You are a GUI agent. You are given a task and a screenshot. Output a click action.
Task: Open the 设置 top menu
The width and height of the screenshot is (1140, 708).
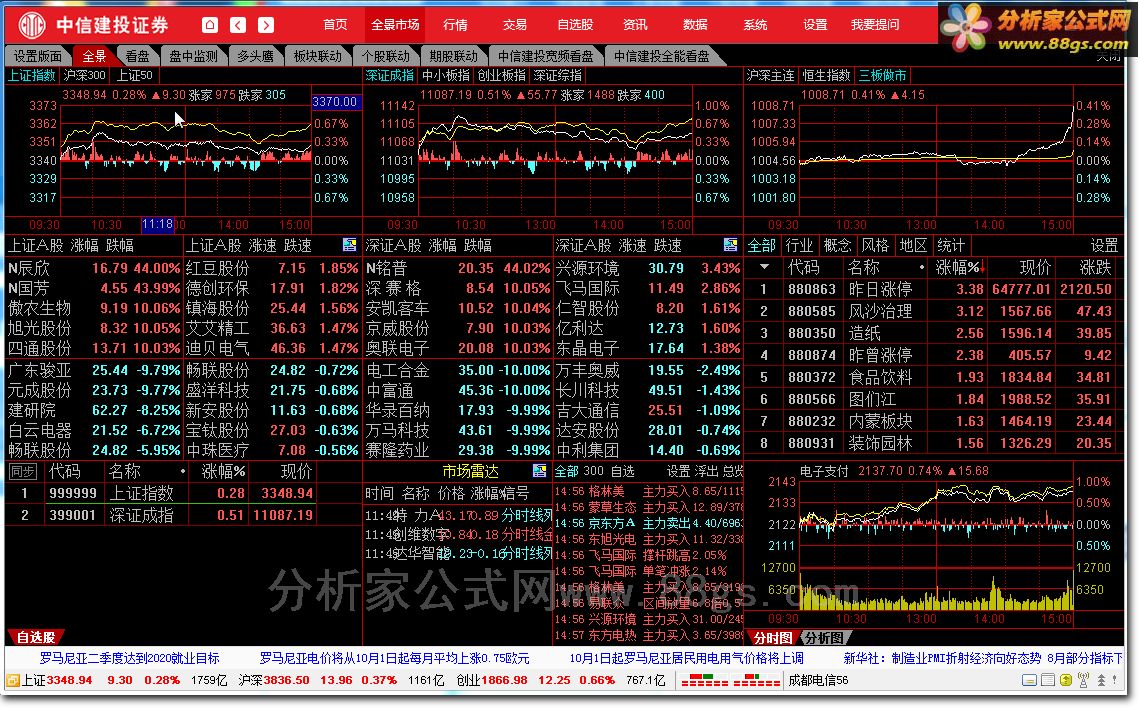(815, 25)
